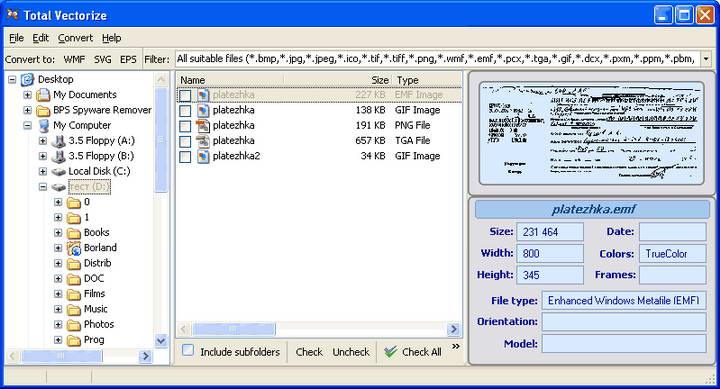
Task: Click the Borland folder icon
Action: (x=74, y=248)
